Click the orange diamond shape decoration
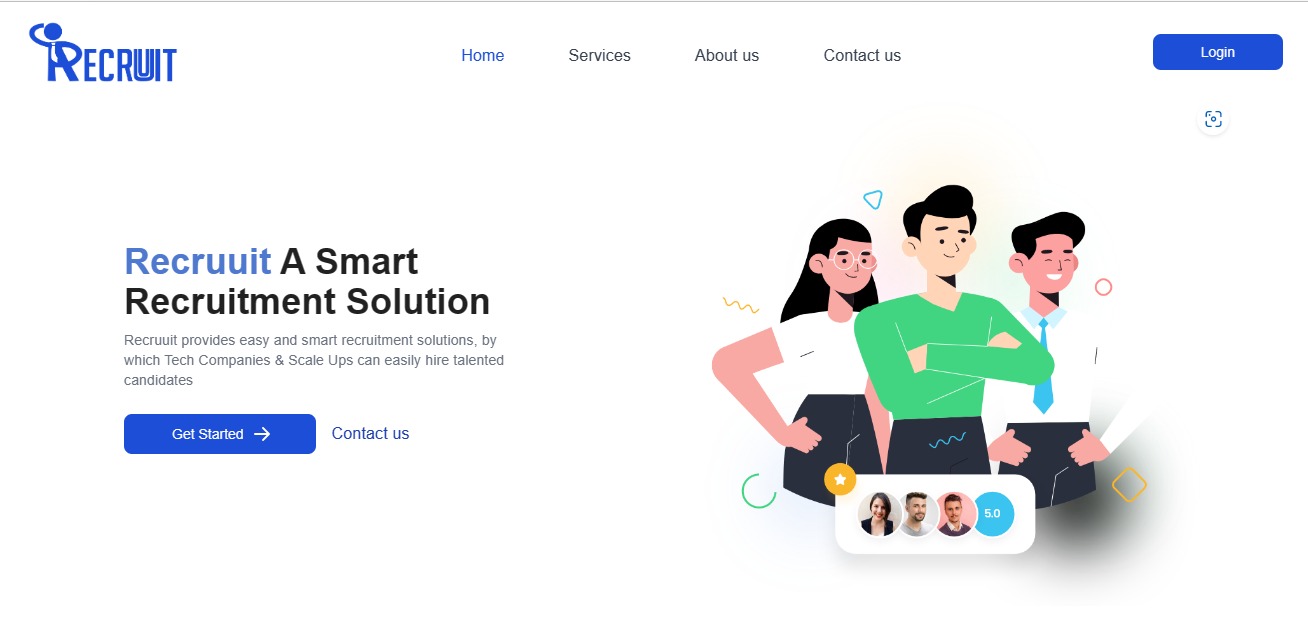Viewport: 1308px width, 618px height. 1129,485
